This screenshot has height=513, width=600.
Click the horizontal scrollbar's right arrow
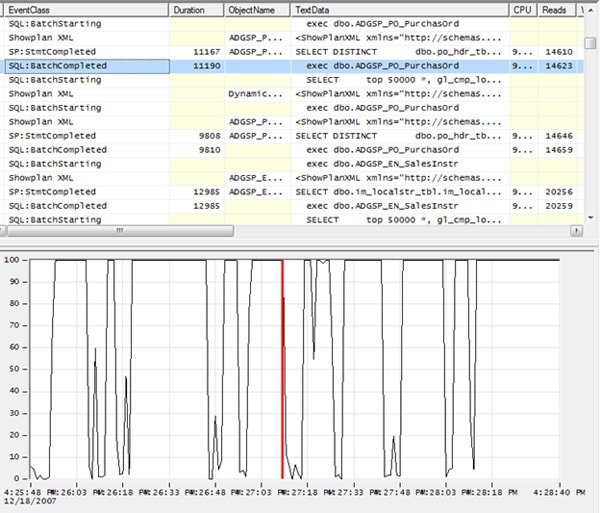coord(576,231)
